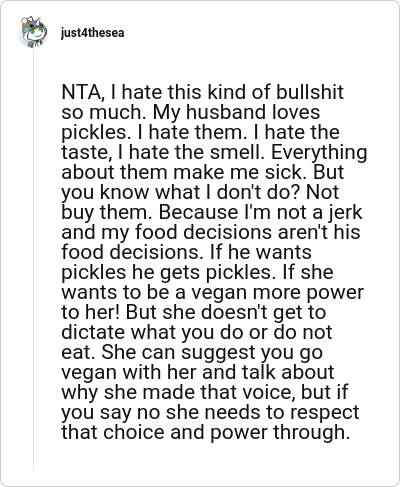Click 'eat. She can suggest you go'
This screenshot has height=487, width=400.
(x=192, y=352)
